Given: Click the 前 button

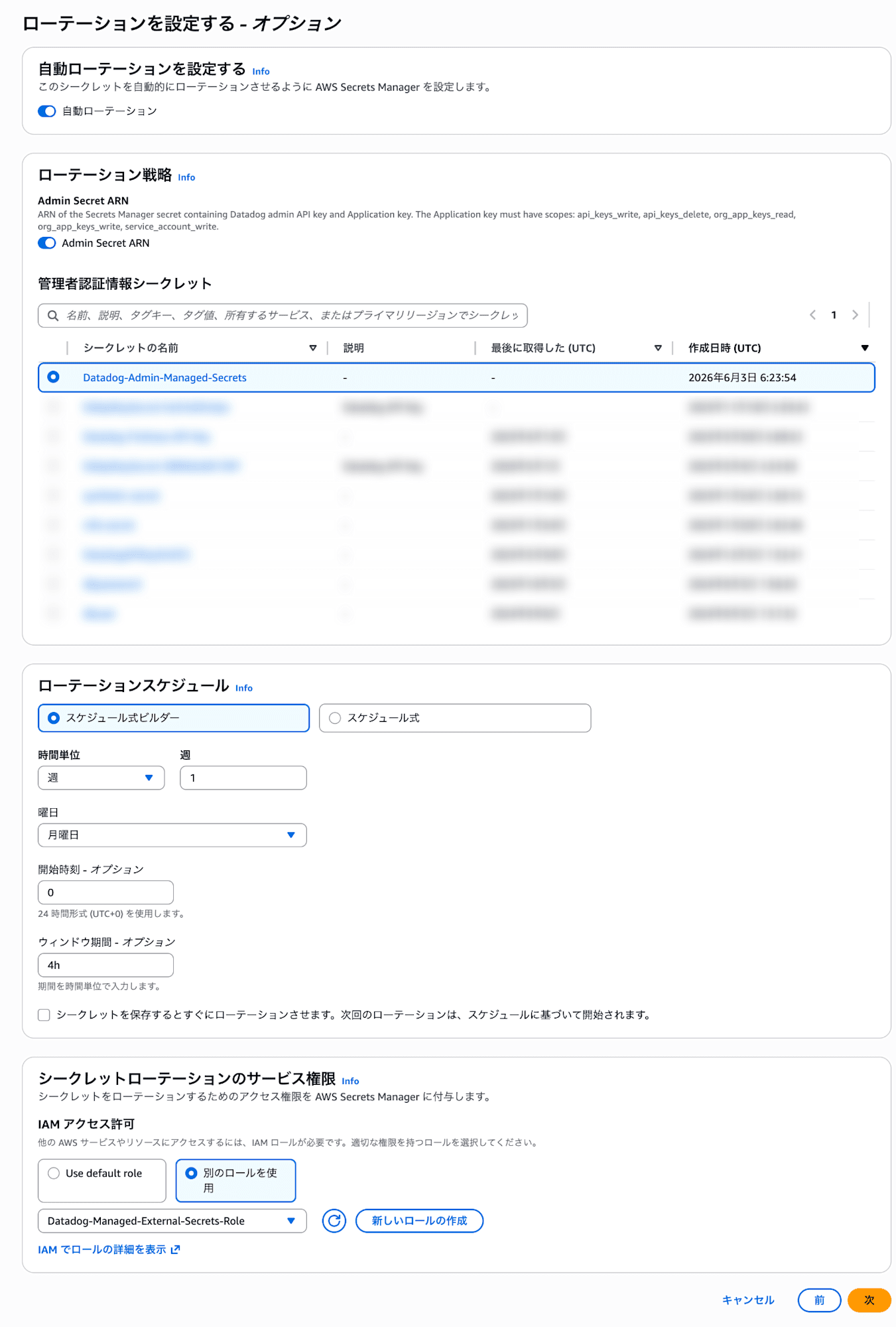Looking at the screenshot, I should 819,1300.
